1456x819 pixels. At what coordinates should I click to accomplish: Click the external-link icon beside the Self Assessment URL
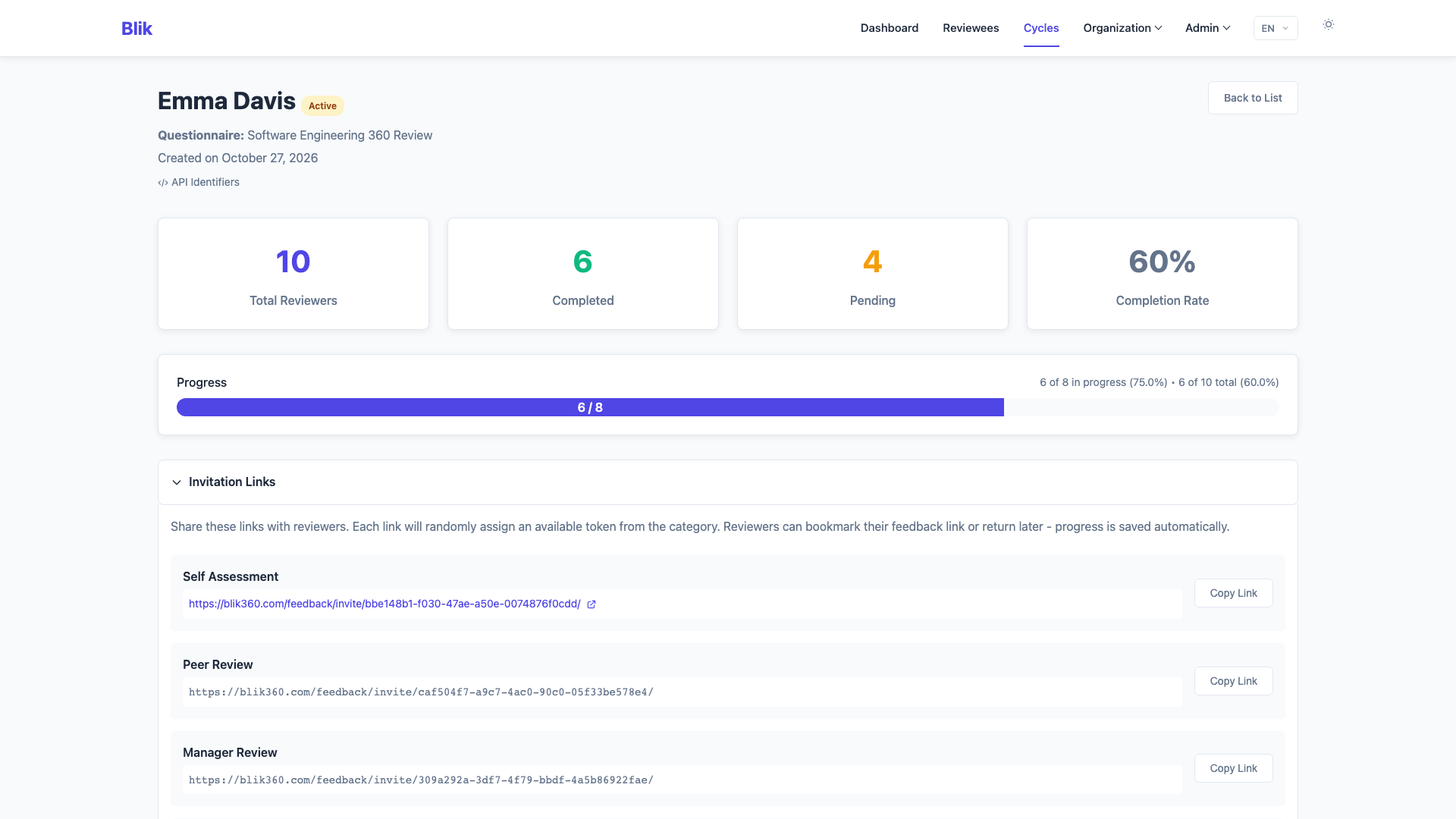point(591,604)
